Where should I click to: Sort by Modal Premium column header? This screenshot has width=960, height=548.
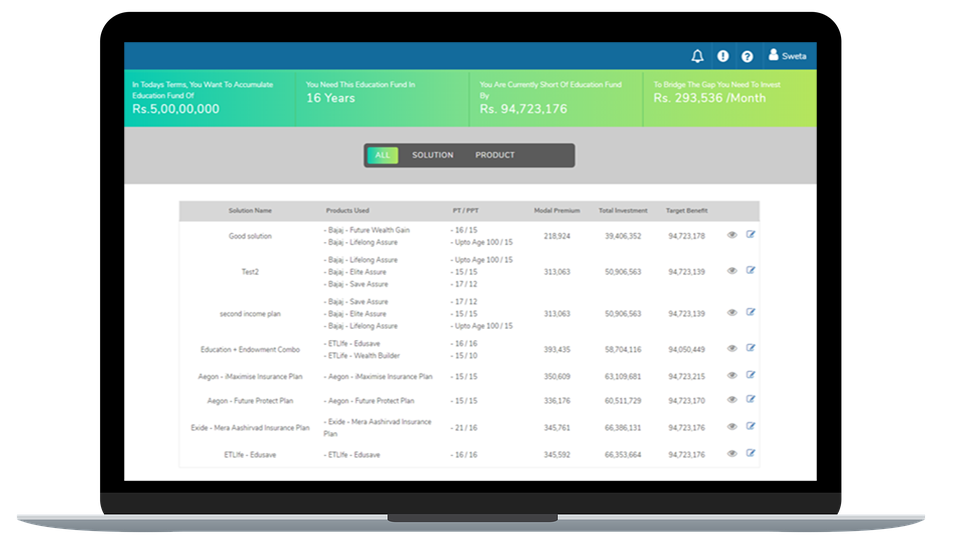557,211
